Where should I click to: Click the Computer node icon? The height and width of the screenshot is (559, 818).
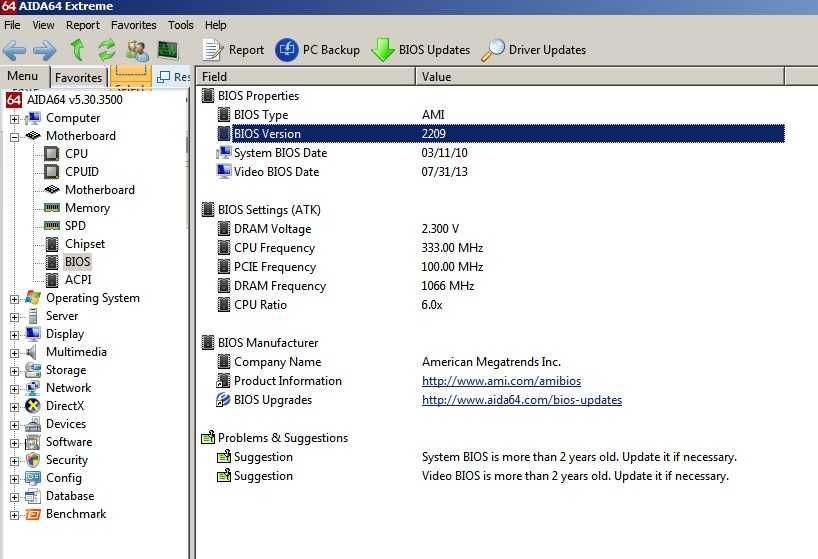coord(33,118)
